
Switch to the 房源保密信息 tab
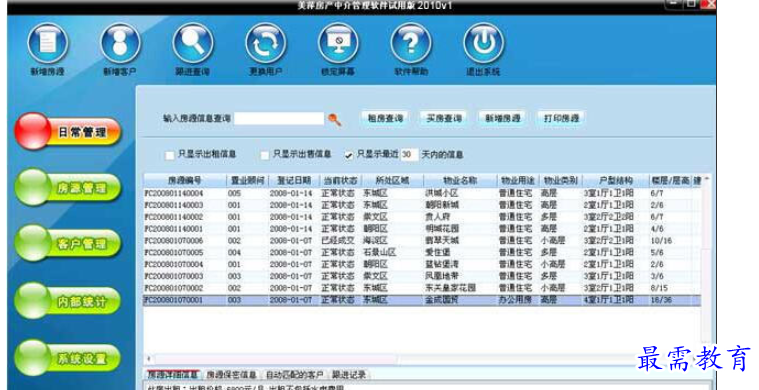[231, 375]
